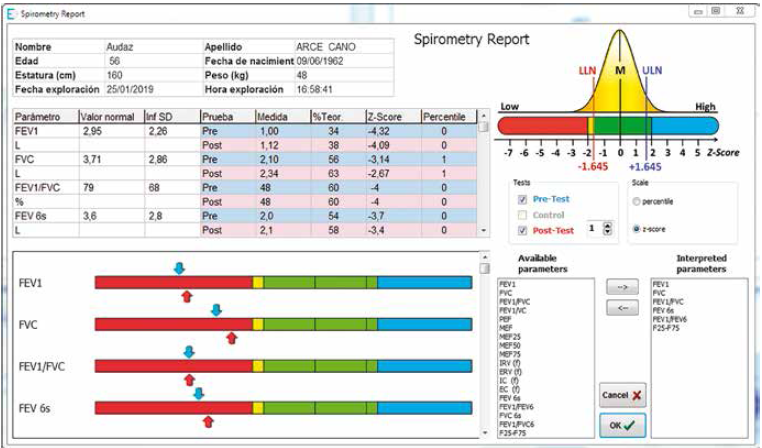This screenshot has width=762, height=448.
Task: Click the red Post-test arrow under FVC bar
Action: click(232, 338)
